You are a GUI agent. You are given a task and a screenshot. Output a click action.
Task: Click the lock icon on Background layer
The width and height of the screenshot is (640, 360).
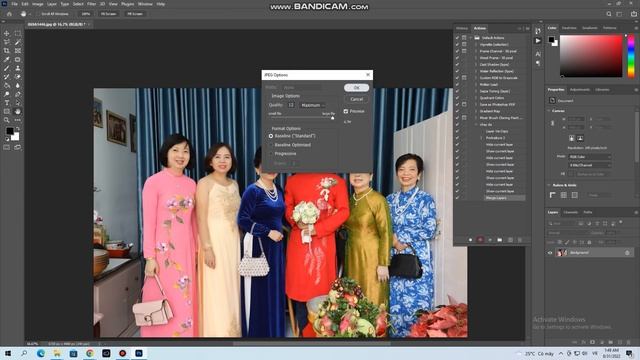pyautogui.click(x=627, y=253)
